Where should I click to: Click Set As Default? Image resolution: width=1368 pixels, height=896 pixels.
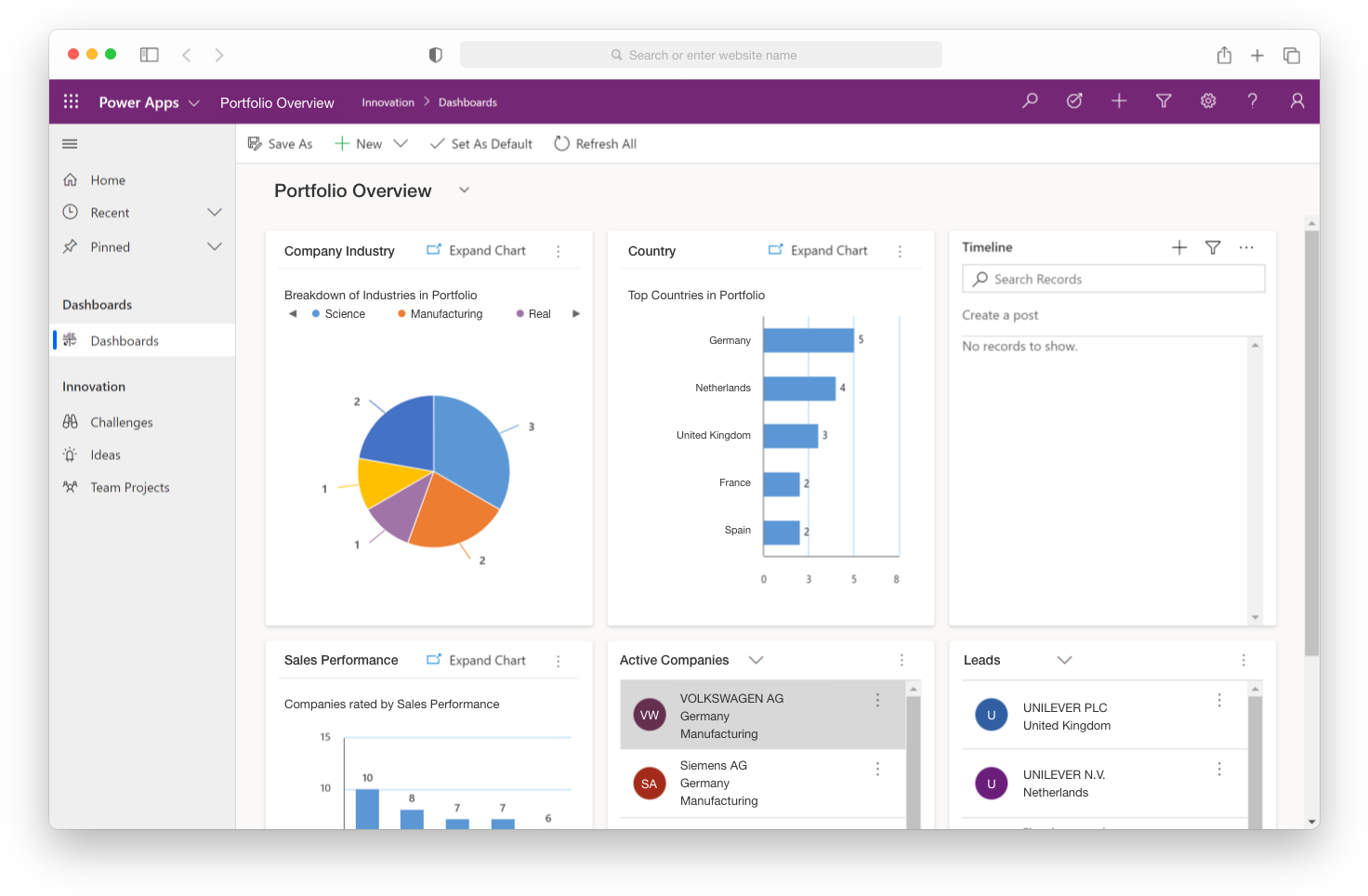pos(481,143)
